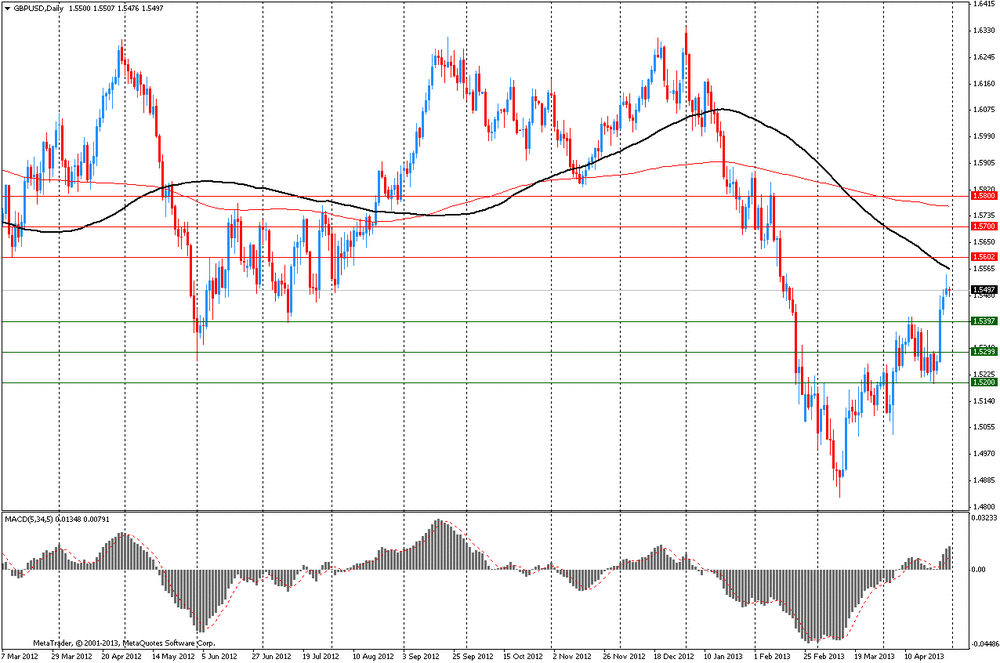Click the 5 Jun 2012 date label
1000x663 pixels.
[218, 657]
